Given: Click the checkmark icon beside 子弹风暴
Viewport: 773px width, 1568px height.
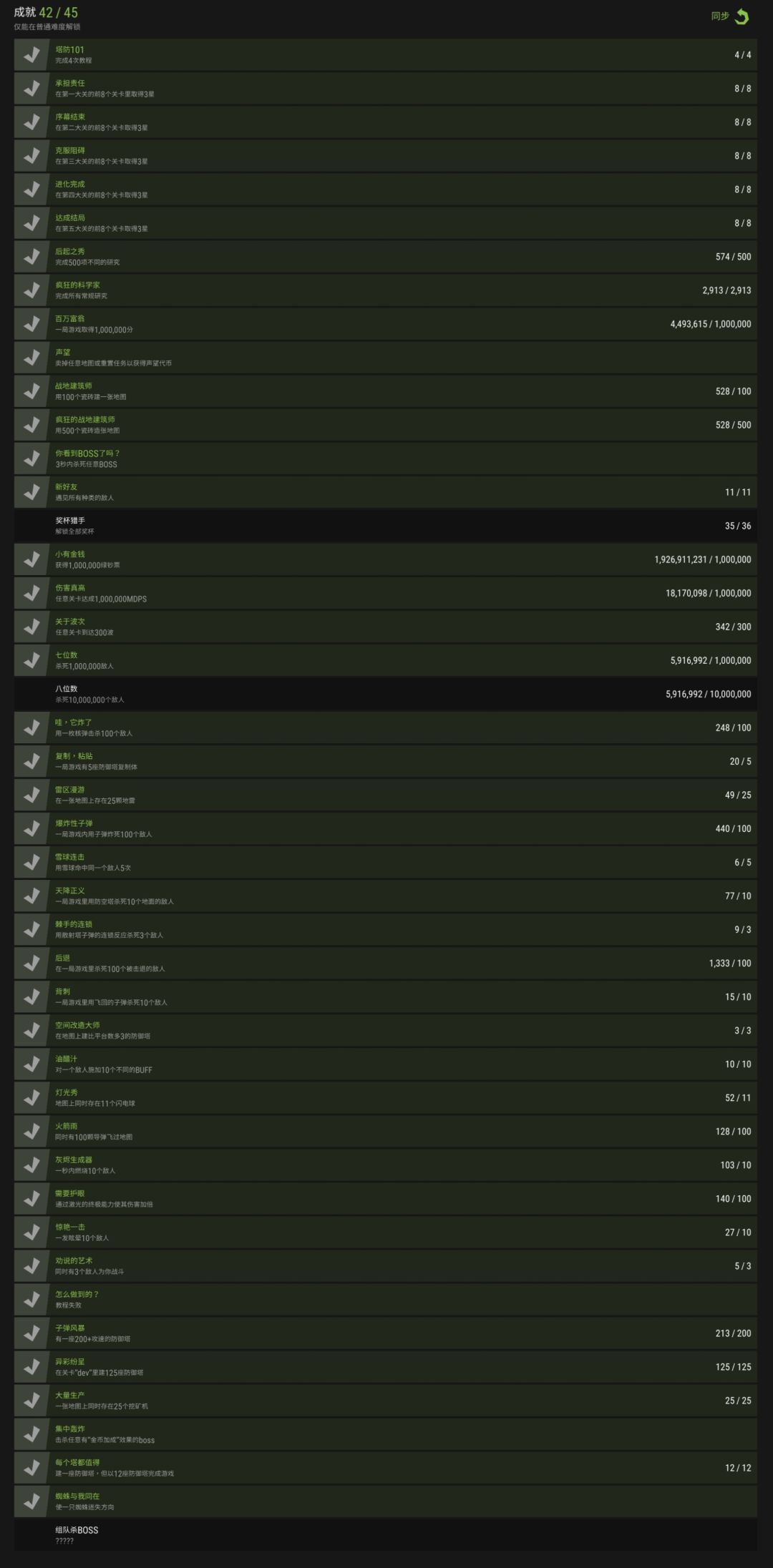Looking at the screenshot, I should [31, 1333].
